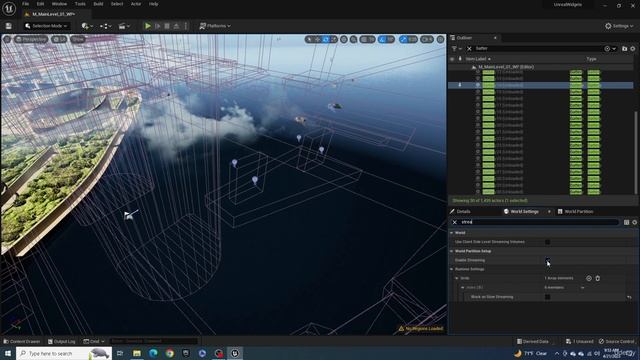Open the Platforms dropdown
Screen dimensions: 640x360
point(215,26)
